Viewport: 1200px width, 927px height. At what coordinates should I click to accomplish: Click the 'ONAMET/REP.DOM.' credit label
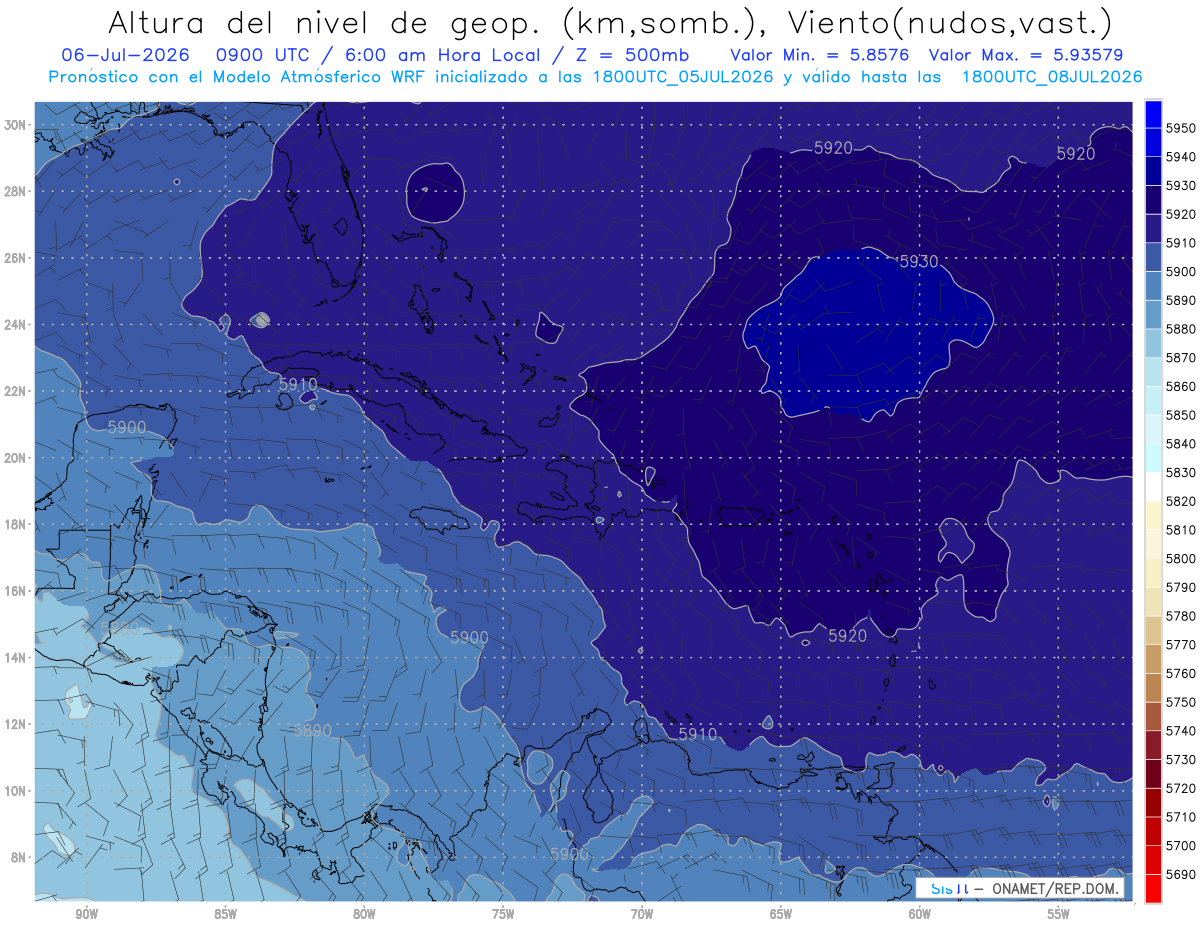coord(1054,888)
